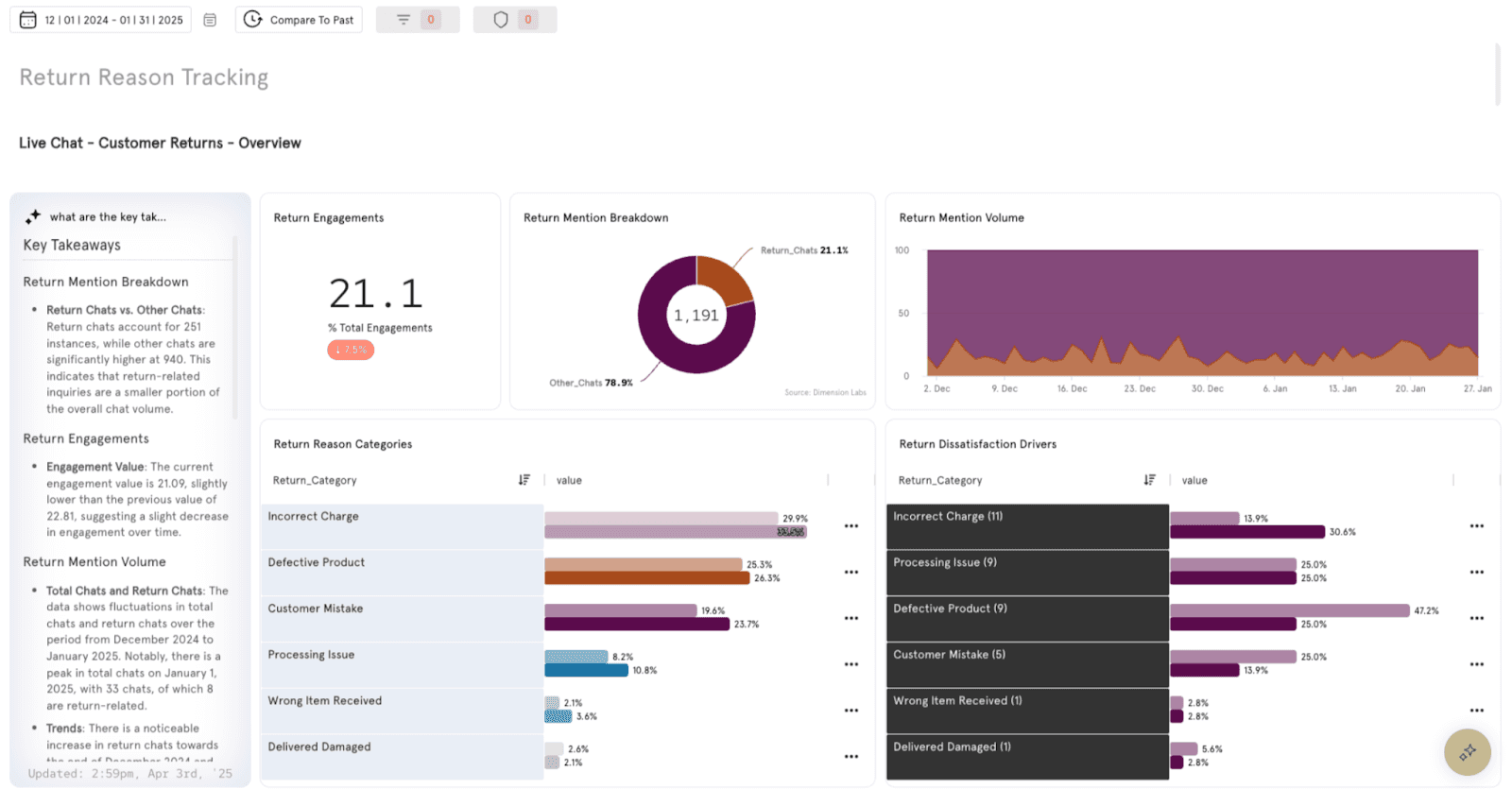Open more options for the Defective Product category row
Image resolution: width=1512 pixels, height=789 pixels.
pos(851,573)
